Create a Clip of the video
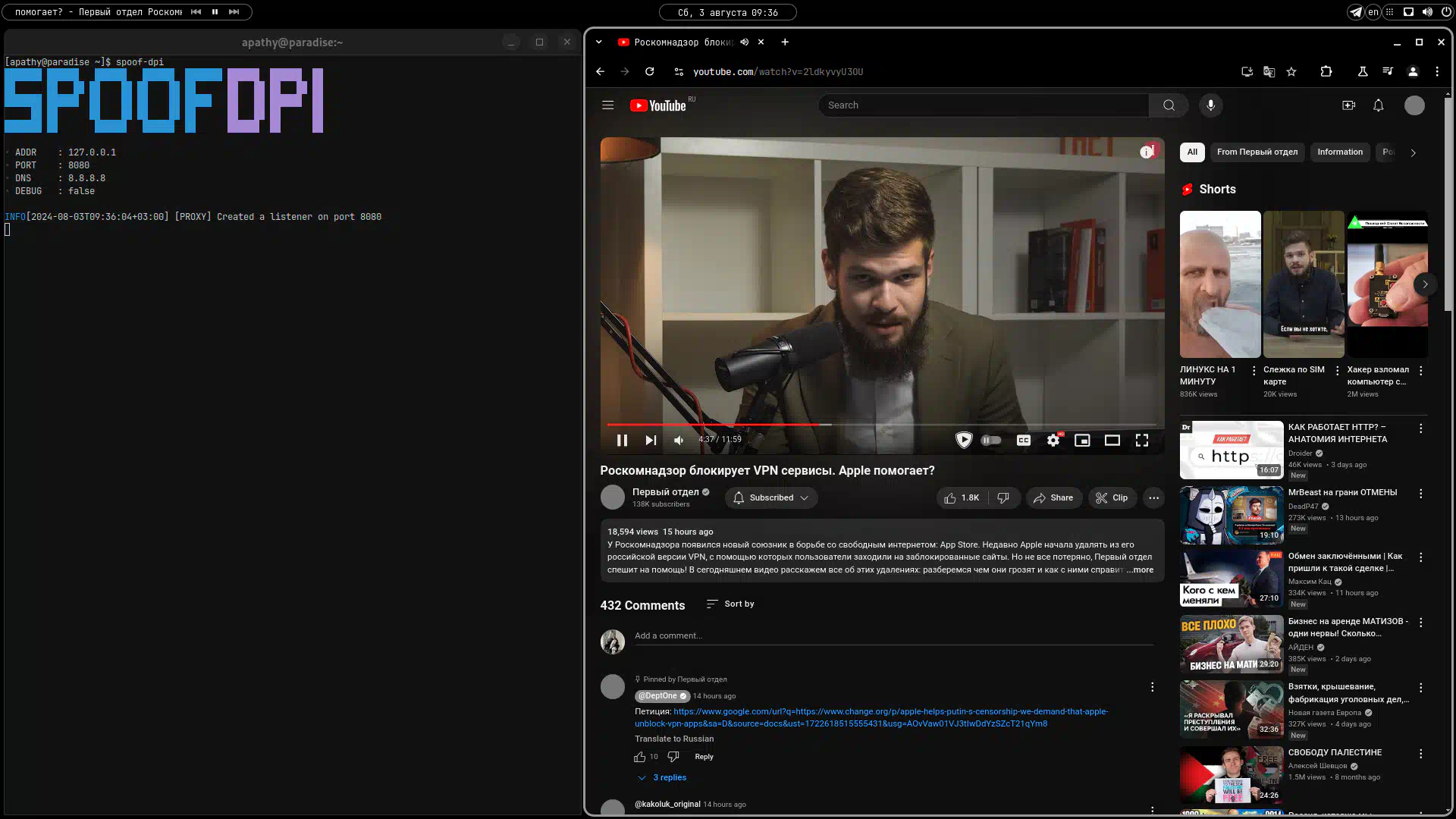 coord(1112,498)
